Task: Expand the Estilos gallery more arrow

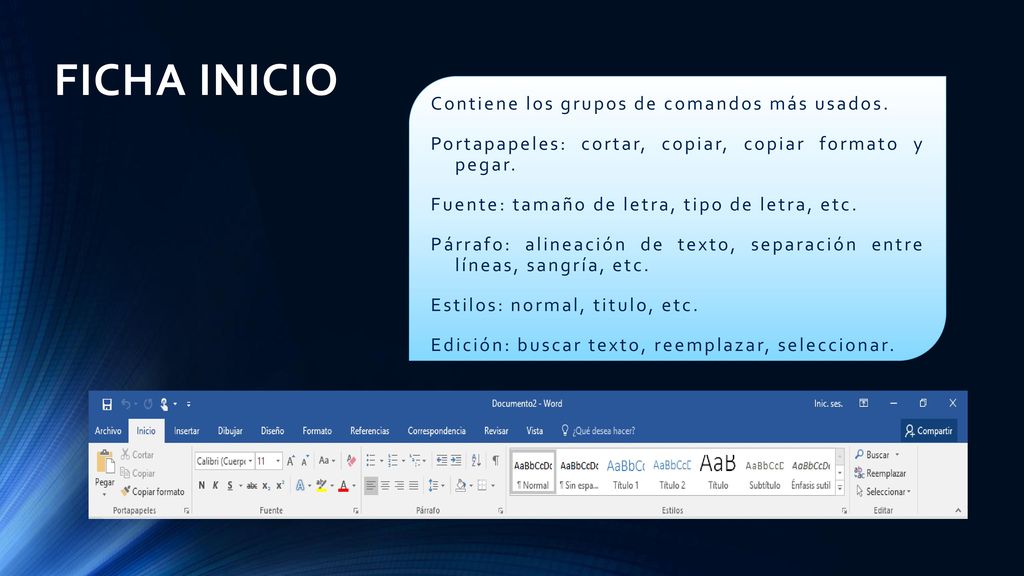Action: click(x=840, y=487)
